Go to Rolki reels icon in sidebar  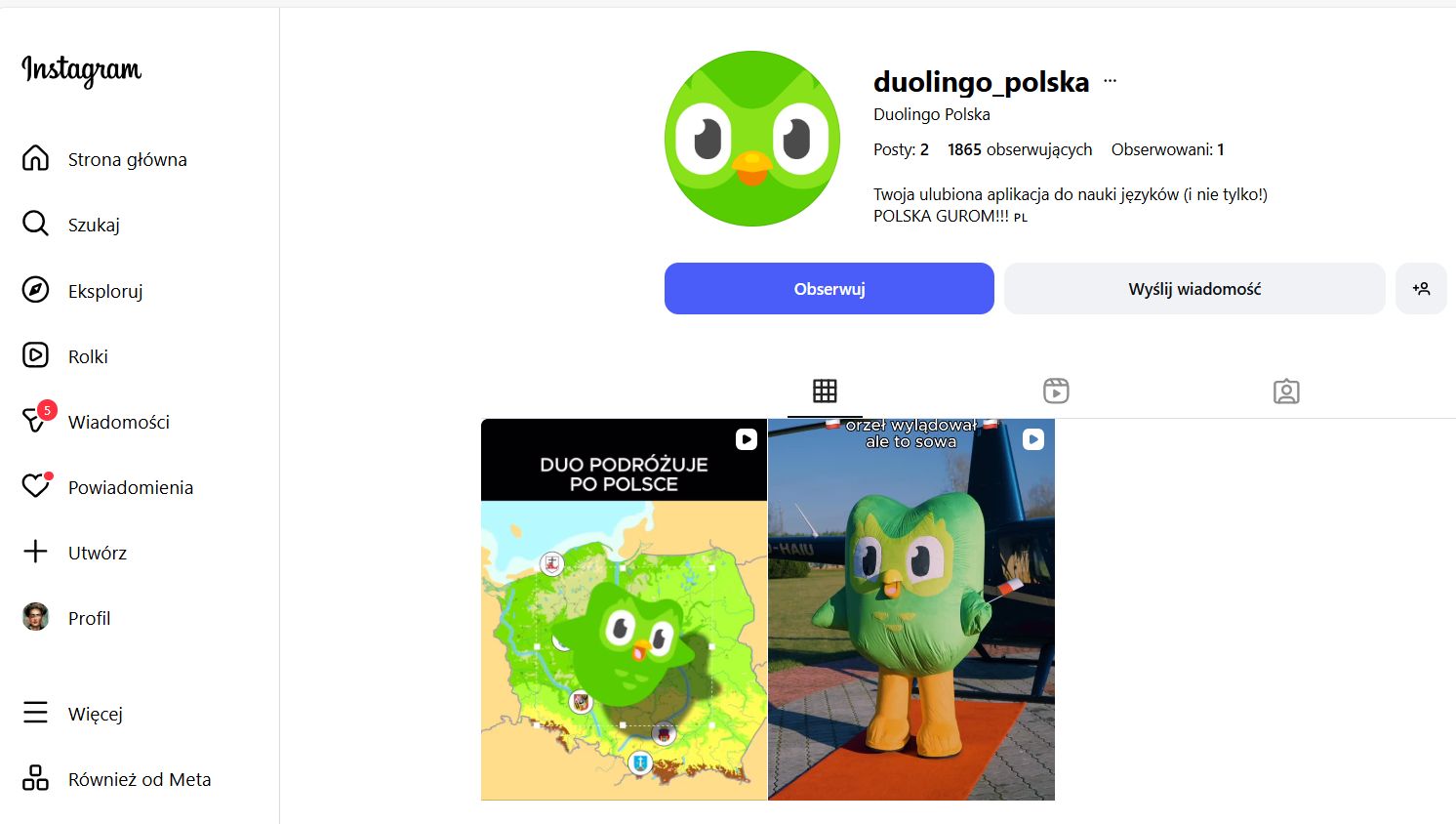coord(35,355)
